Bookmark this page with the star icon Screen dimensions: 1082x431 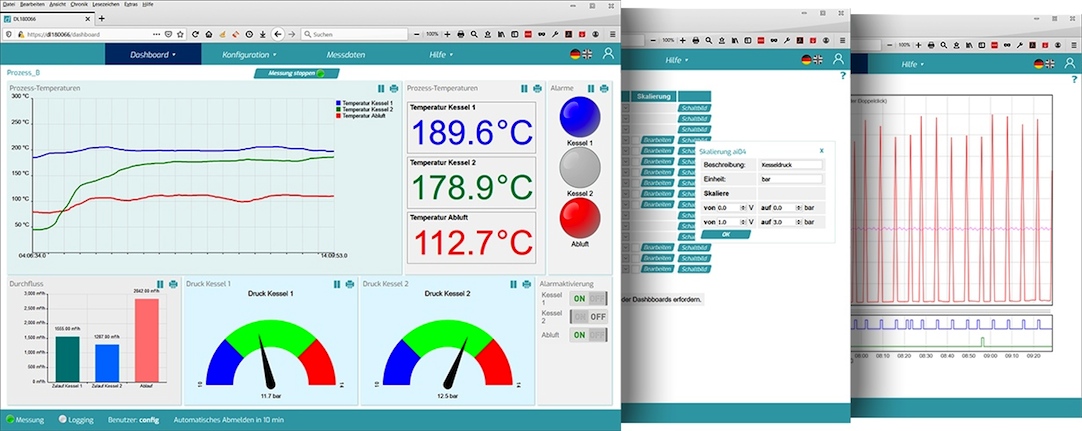tap(180, 34)
